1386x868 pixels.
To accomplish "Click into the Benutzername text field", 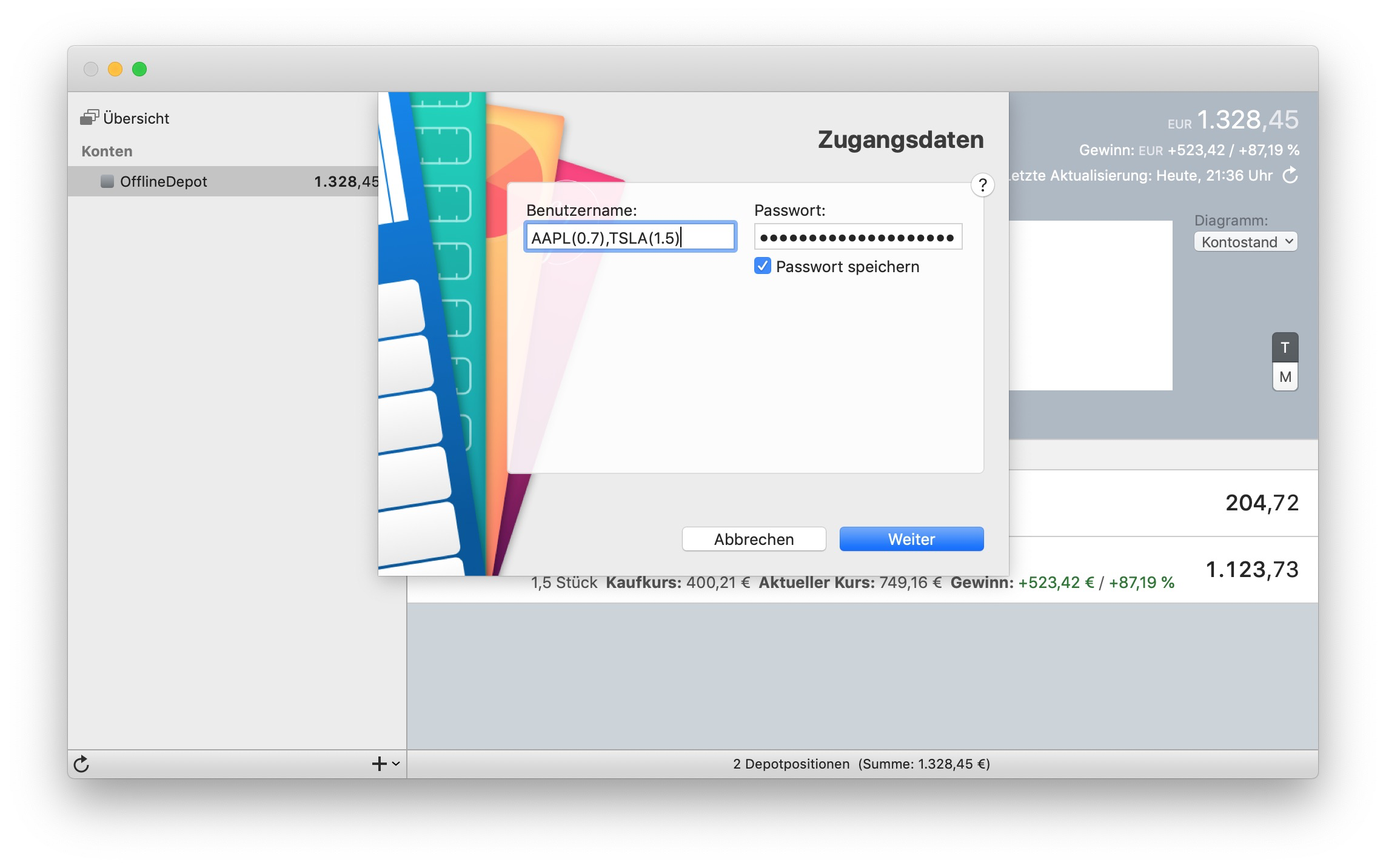I will coord(629,237).
